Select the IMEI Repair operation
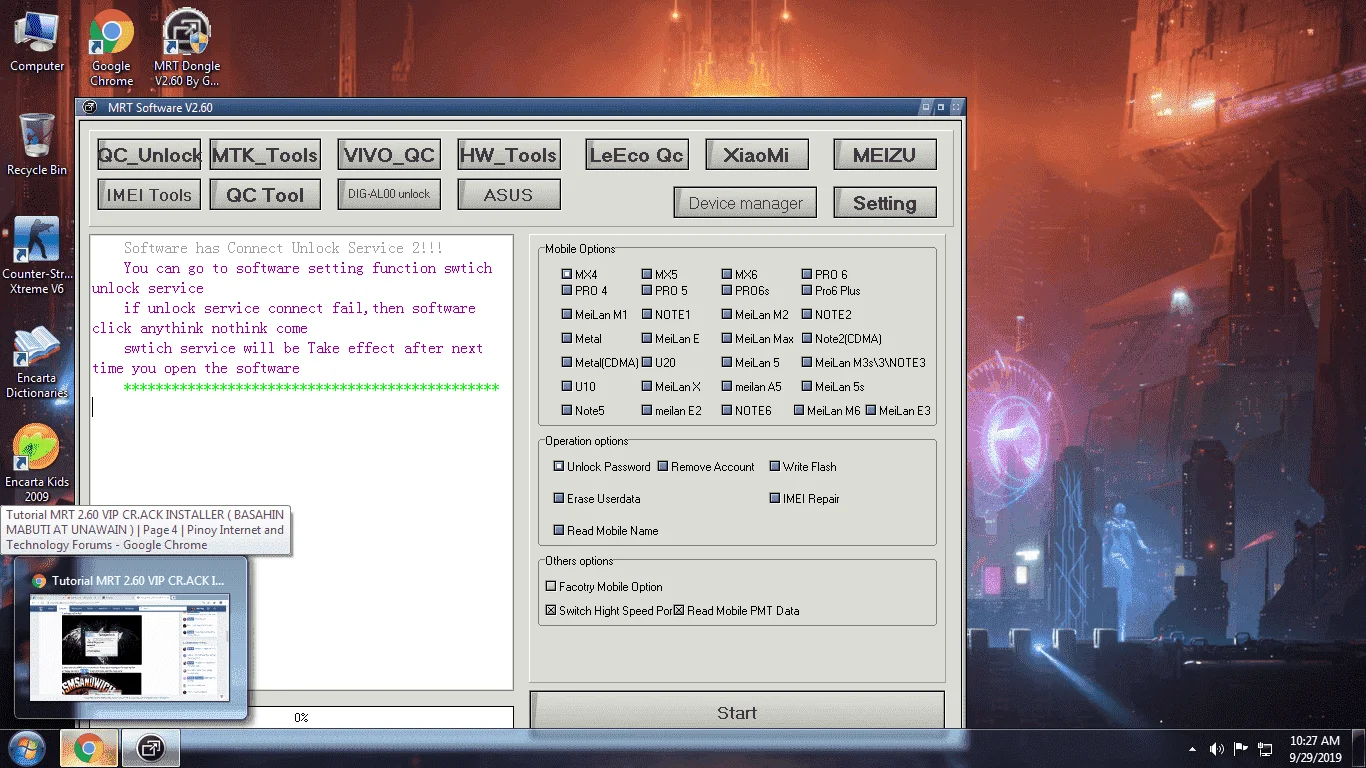Image resolution: width=1366 pixels, height=768 pixels. 775,498
